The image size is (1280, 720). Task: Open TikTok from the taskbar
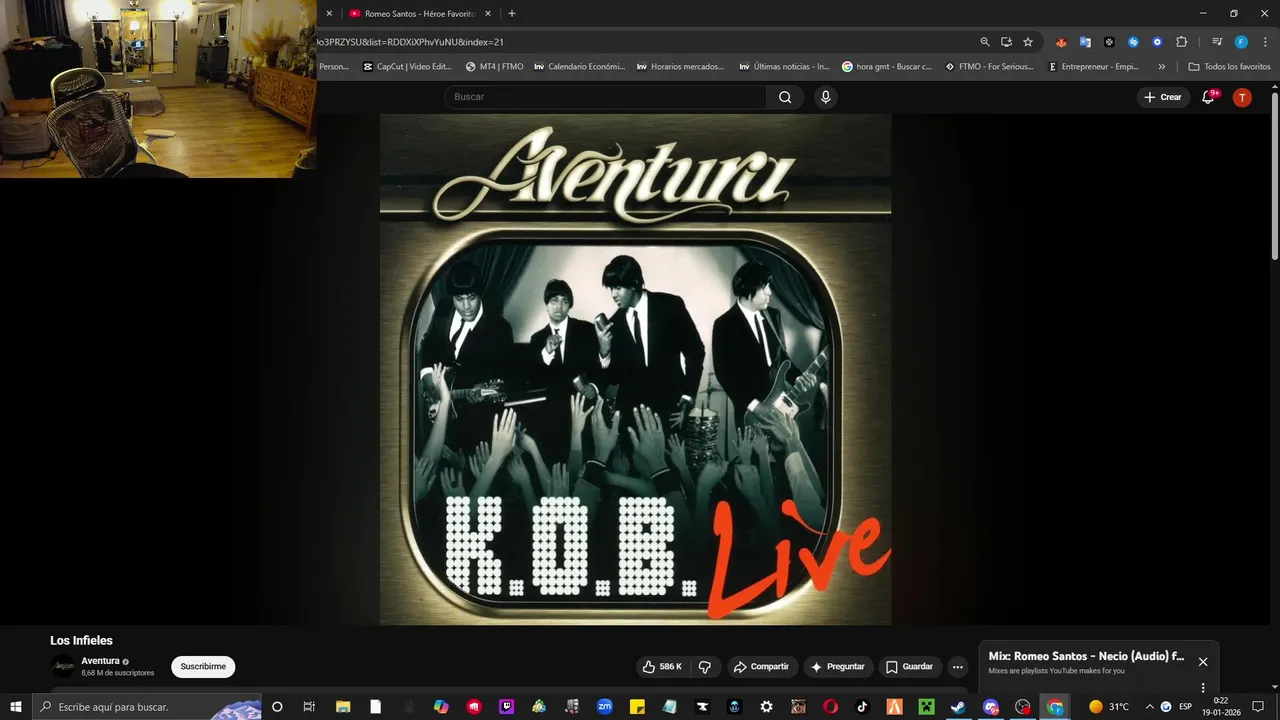pyautogui.click(x=862, y=707)
